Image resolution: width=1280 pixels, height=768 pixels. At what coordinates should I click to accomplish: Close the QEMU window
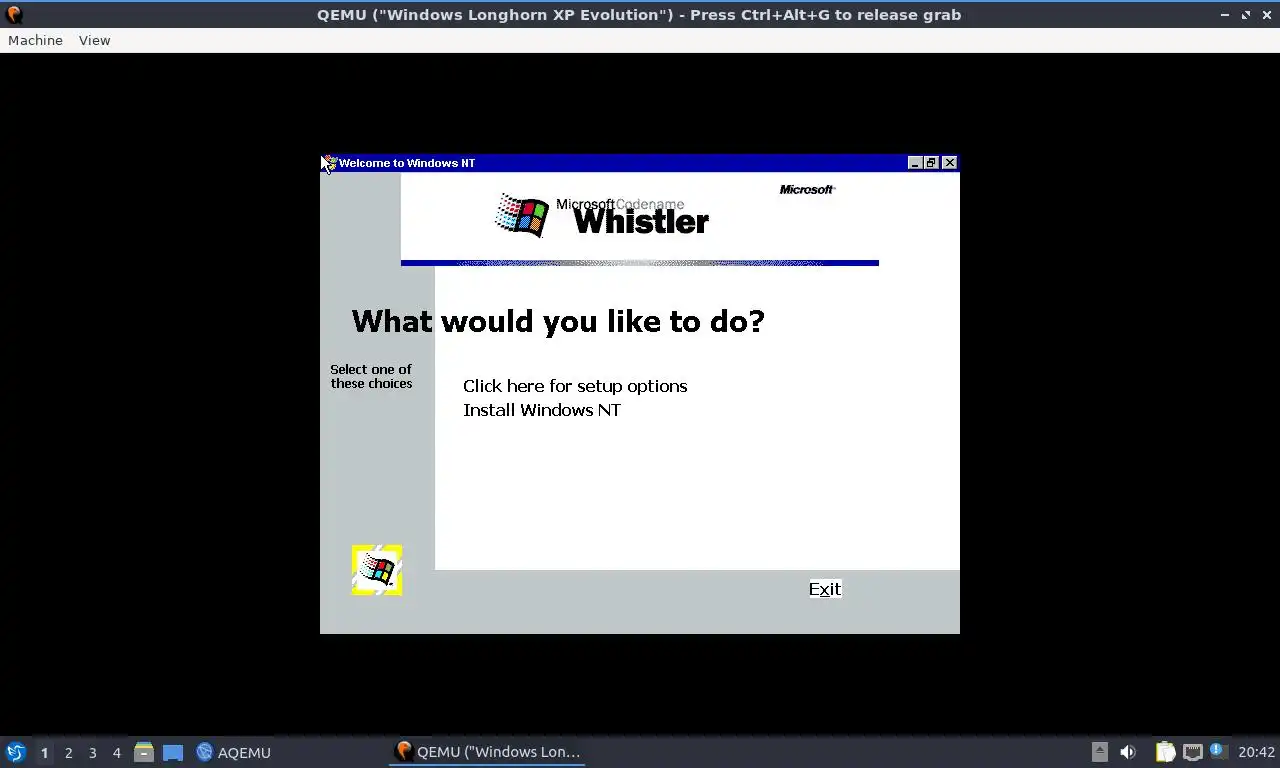(1266, 15)
